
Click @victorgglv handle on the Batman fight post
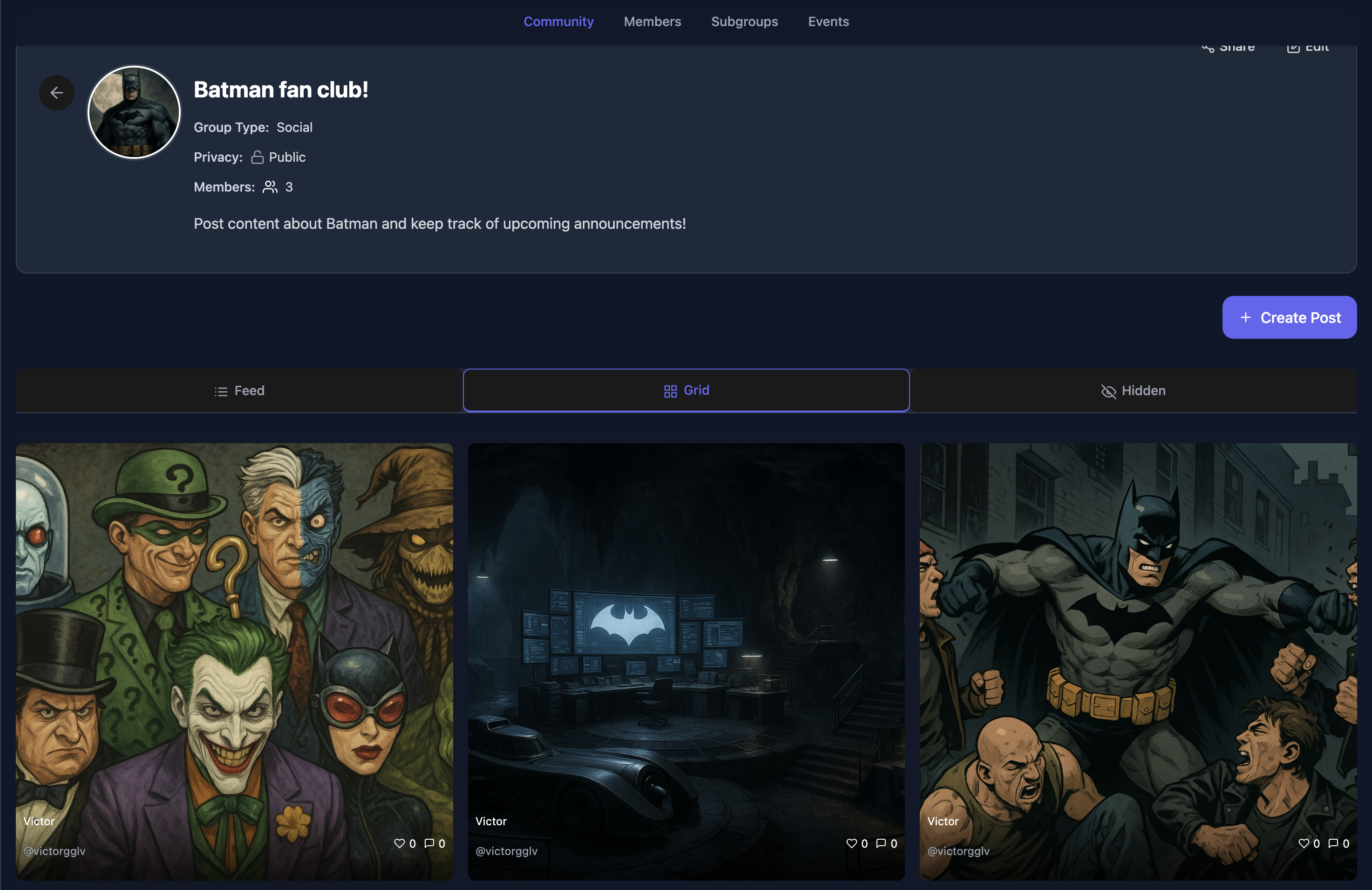[x=958, y=851]
